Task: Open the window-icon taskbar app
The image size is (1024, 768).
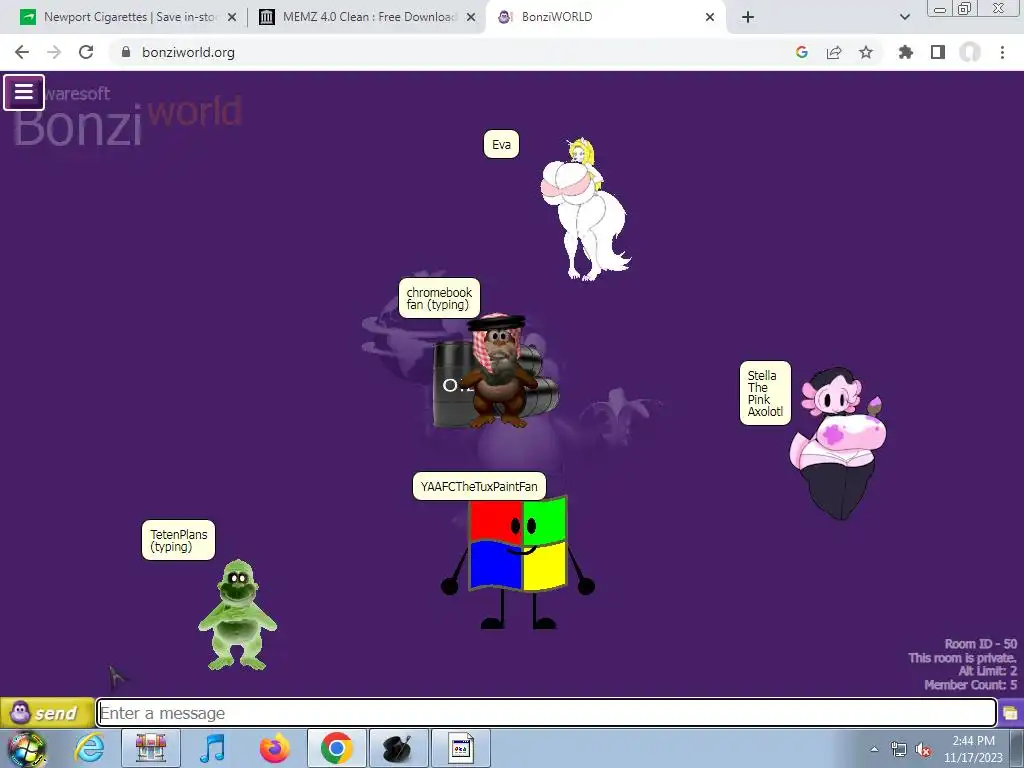Action: pyautogui.click(x=460, y=748)
